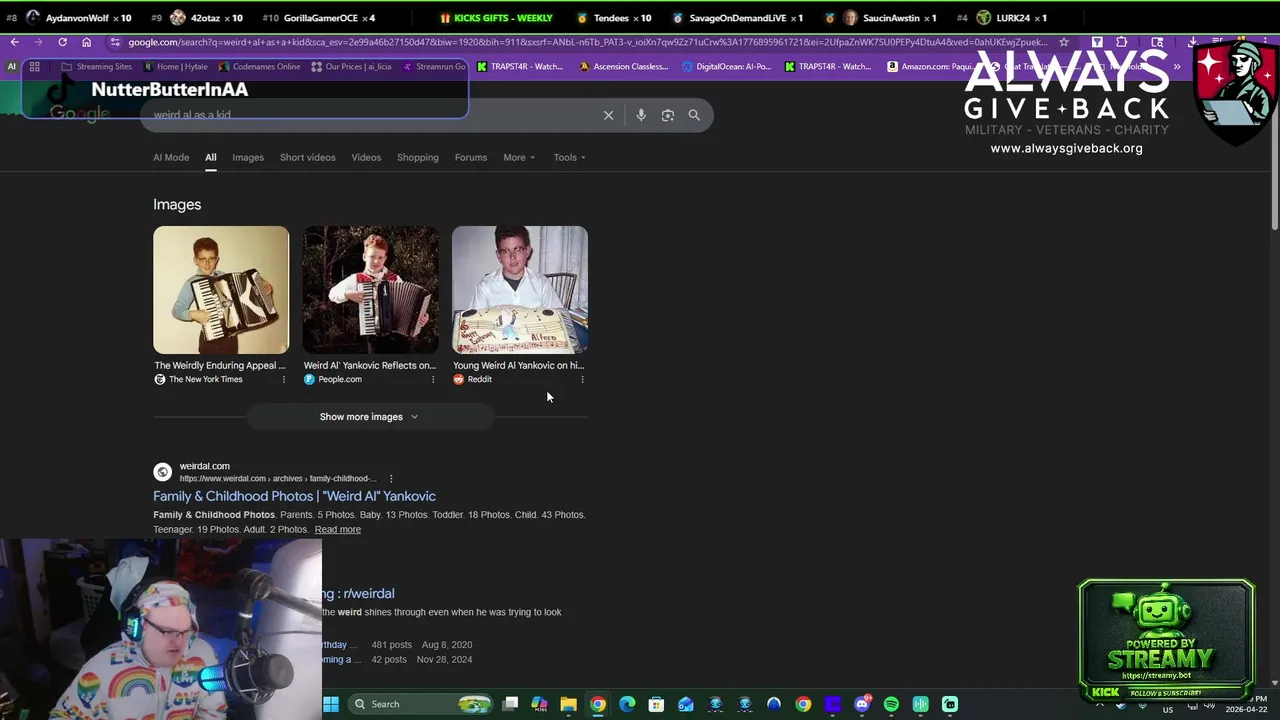Screen dimensions: 1280x720
Task: Click Read more in weirdal.com snippet
Action: [x=338, y=530]
